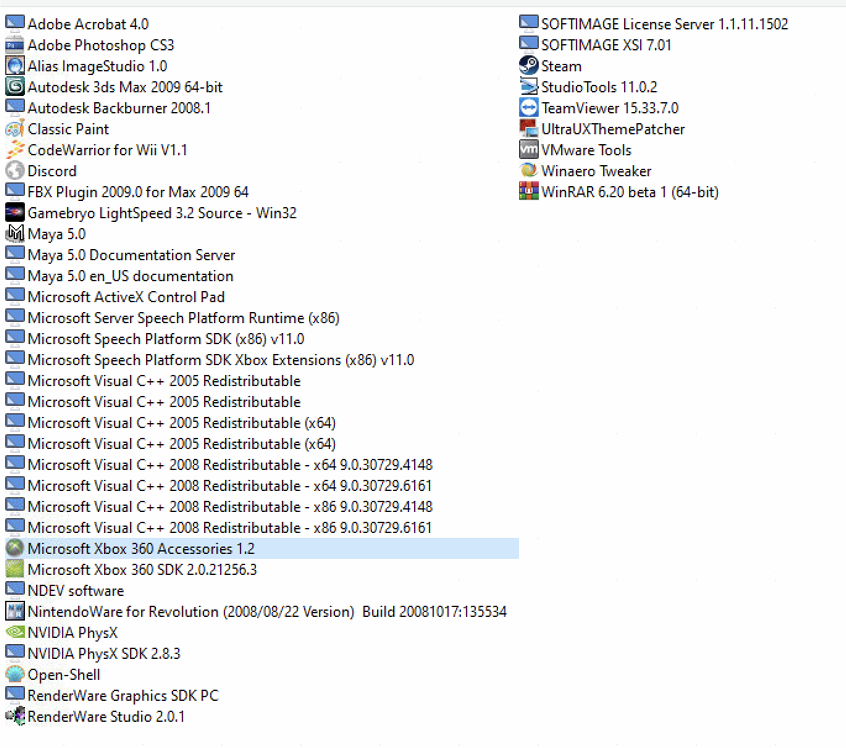The width and height of the screenshot is (846, 748).
Task: Click the UltraUXThemePatcher icon
Action: pyautogui.click(x=529, y=129)
